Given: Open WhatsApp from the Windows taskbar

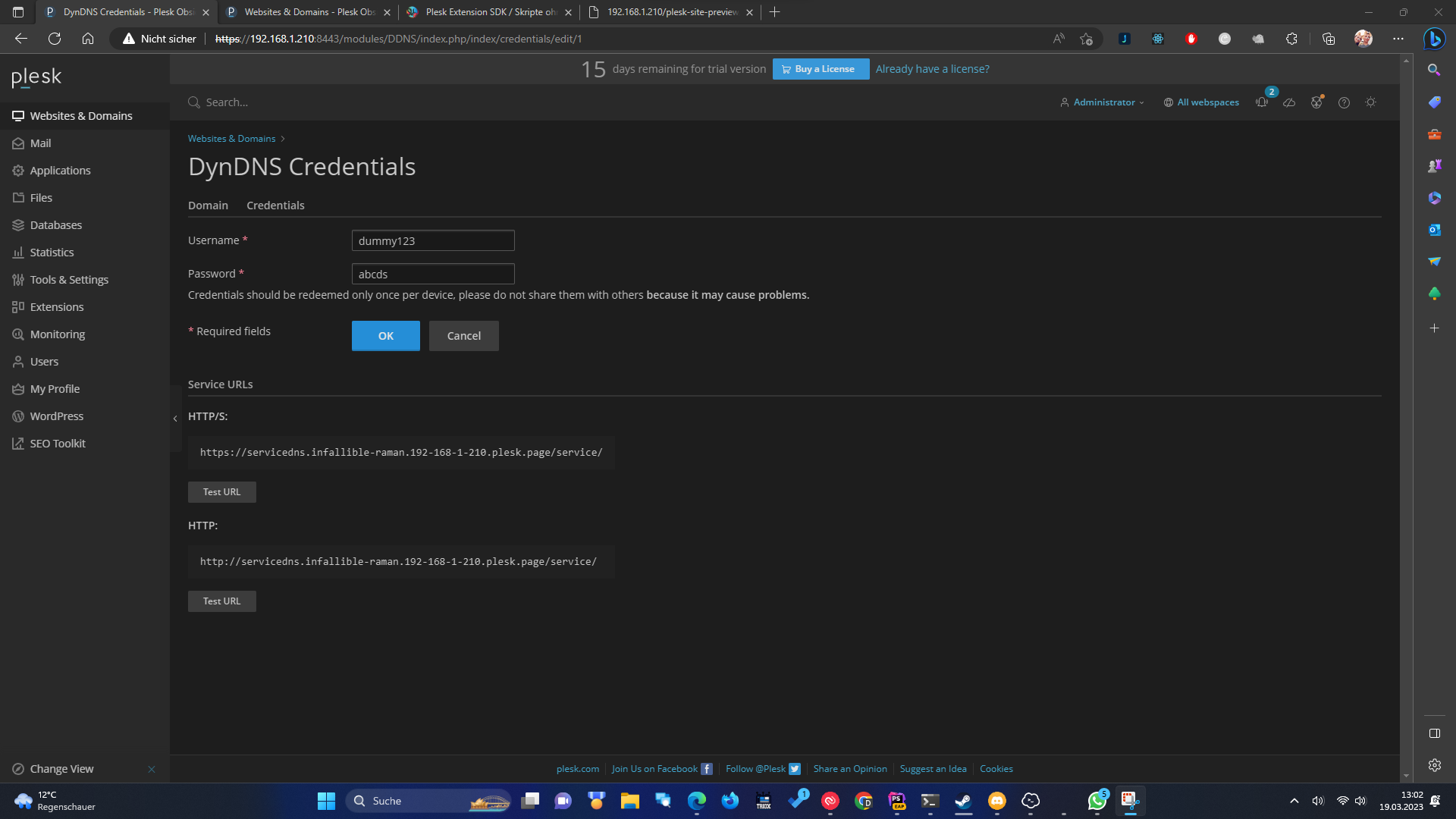Looking at the screenshot, I should coord(1097,801).
